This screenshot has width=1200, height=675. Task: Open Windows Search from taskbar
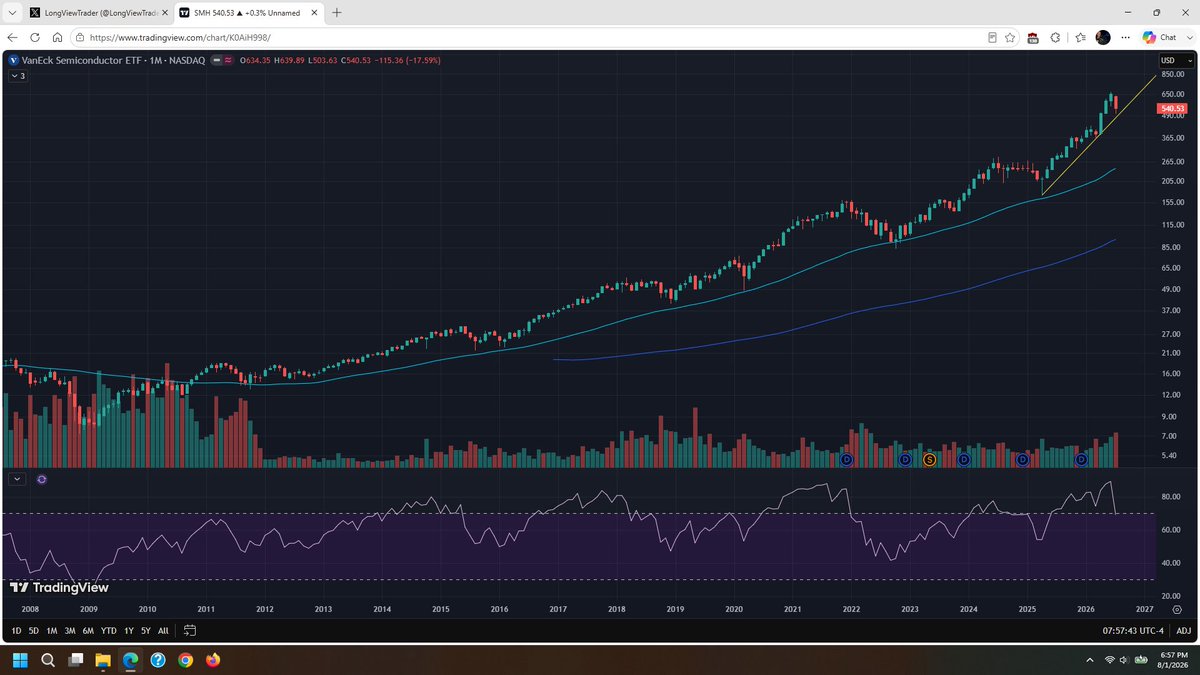[x=47, y=660]
